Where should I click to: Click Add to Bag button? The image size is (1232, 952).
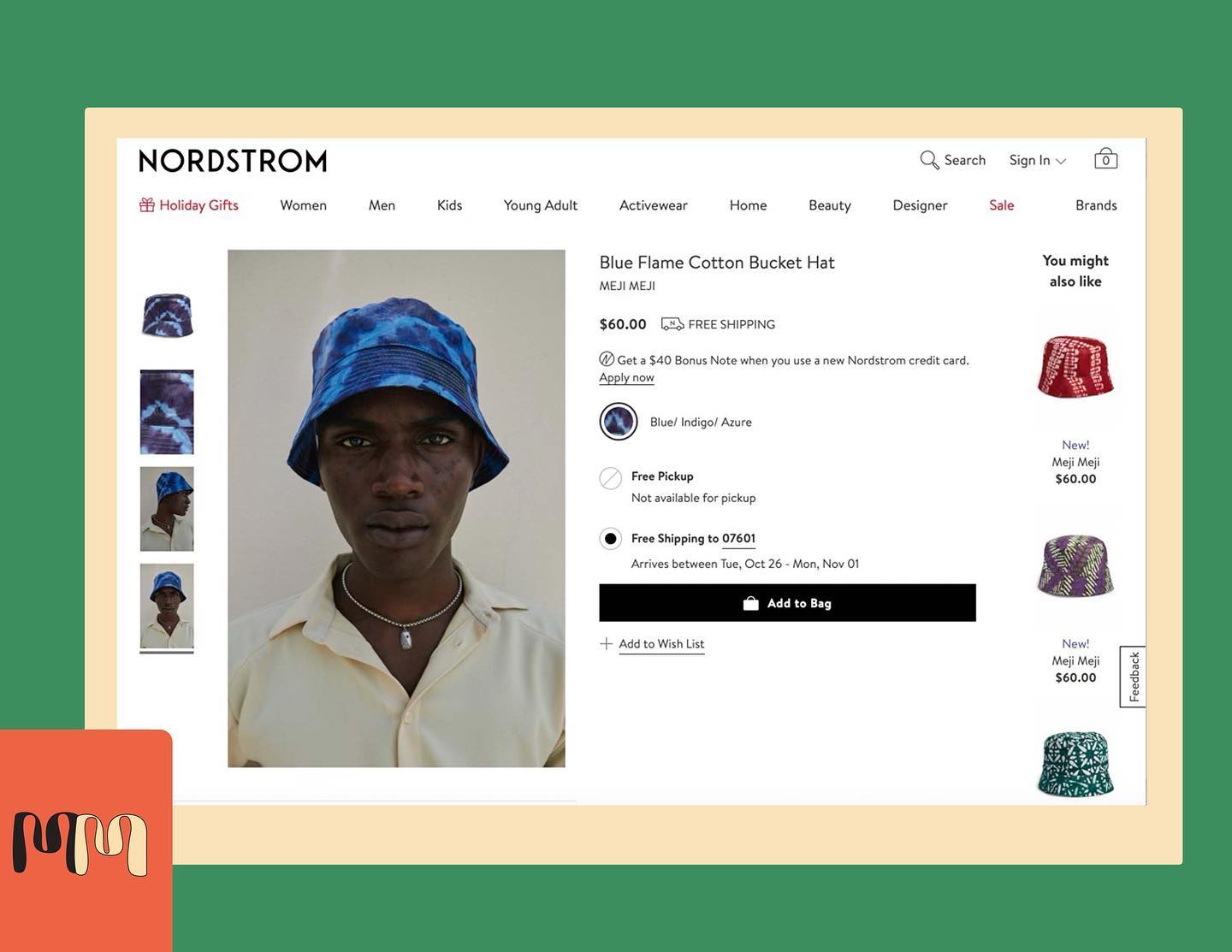787,603
